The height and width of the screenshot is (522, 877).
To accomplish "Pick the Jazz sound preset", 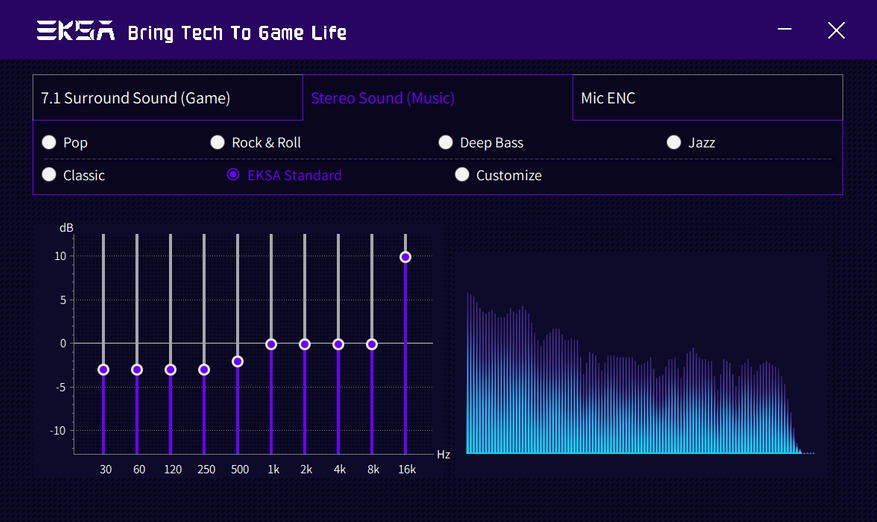I will tap(674, 143).
